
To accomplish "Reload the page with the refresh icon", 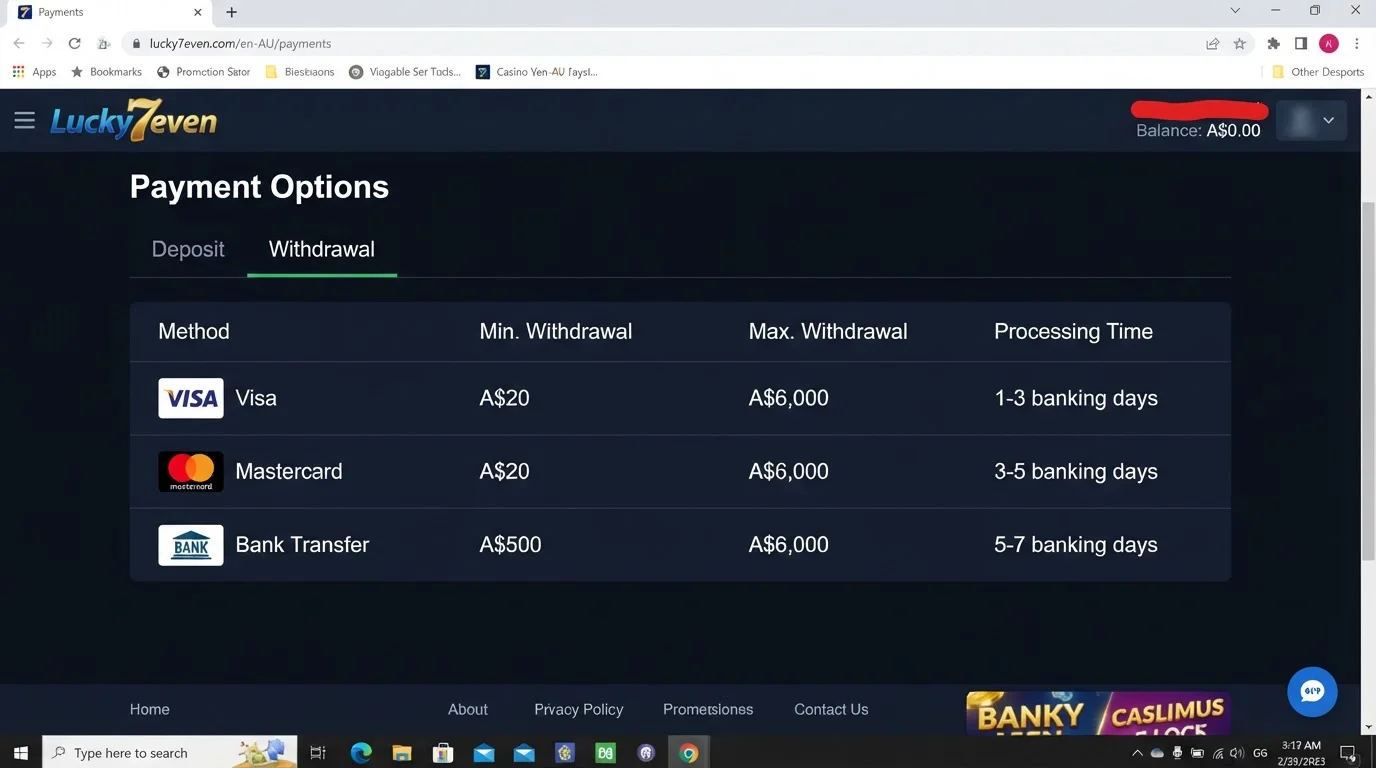I will (x=74, y=43).
